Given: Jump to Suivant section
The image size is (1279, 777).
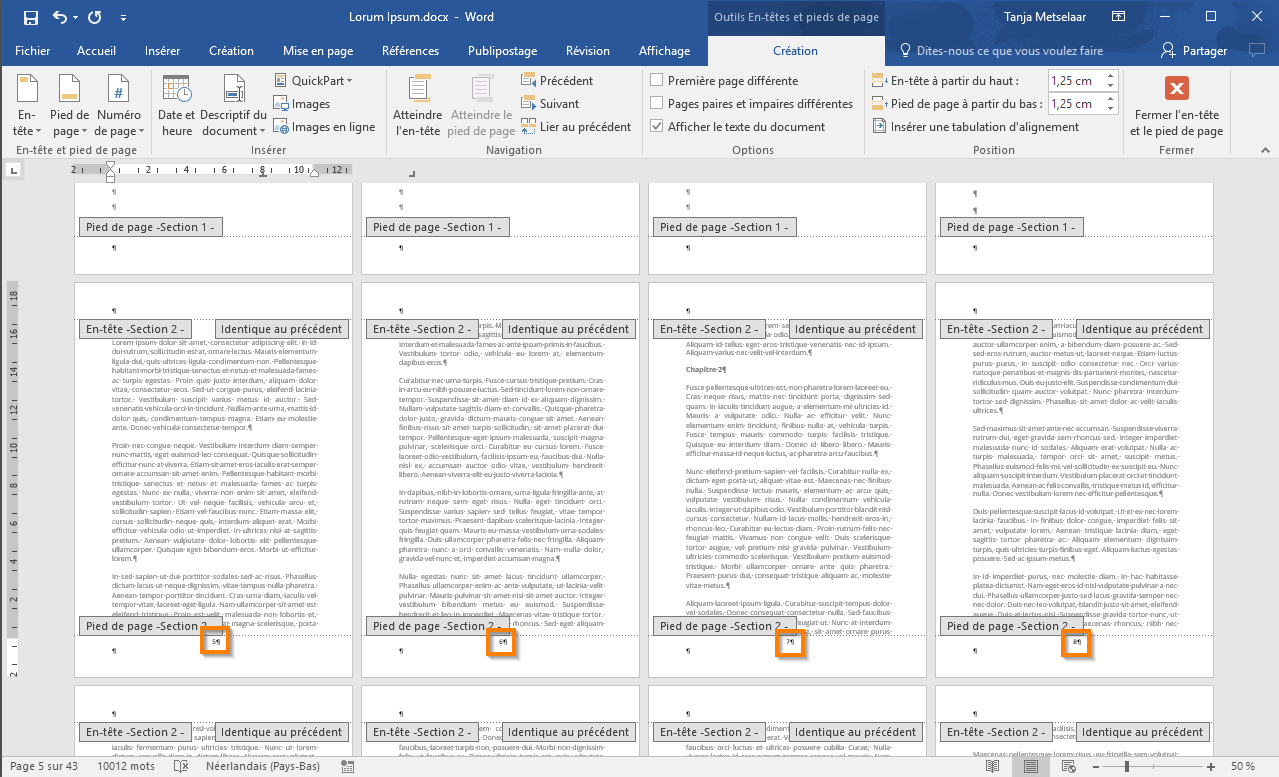Looking at the screenshot, I should tap(550, 104).
